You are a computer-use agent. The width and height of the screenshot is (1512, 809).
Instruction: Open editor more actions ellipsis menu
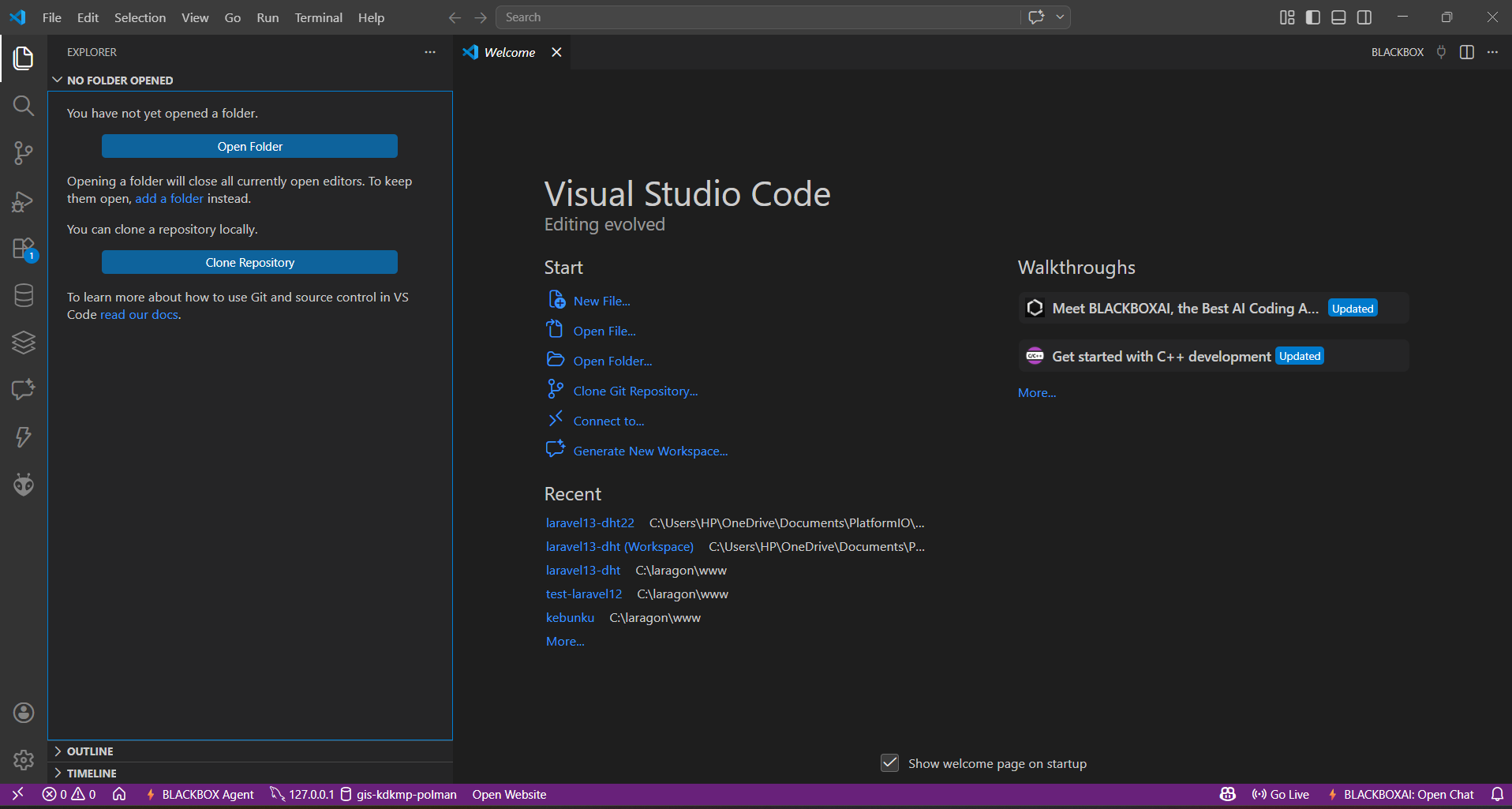pos(1492,52)
